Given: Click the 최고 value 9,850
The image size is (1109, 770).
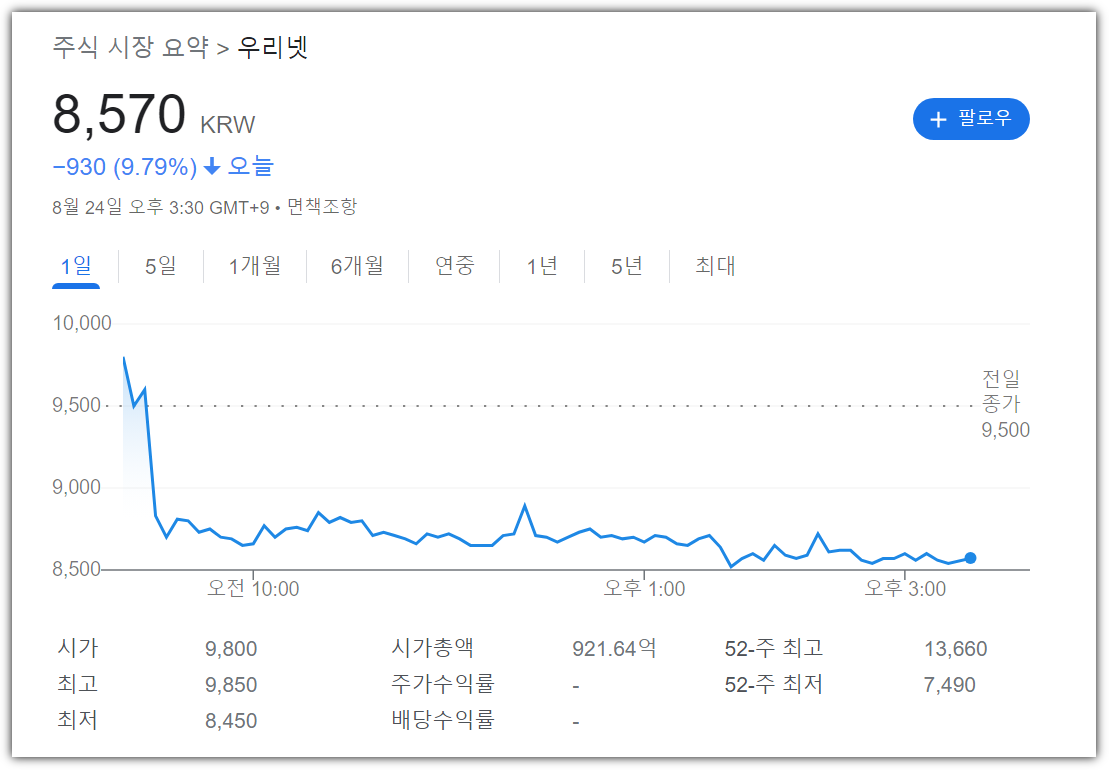Looking at the screenshot, I should pyautogui.click(x=231, y=685).
